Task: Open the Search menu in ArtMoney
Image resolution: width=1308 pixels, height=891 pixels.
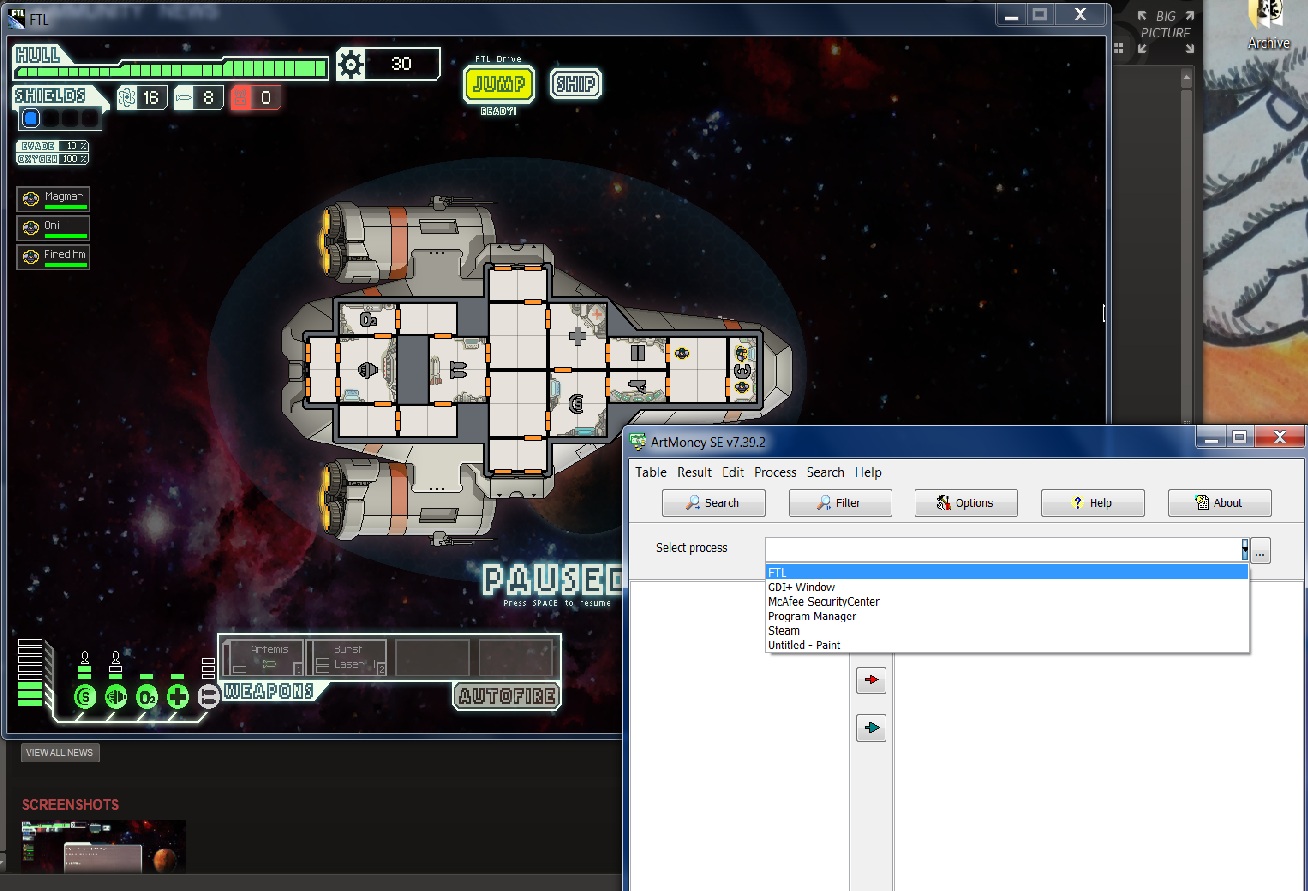Action: [825, 472]
